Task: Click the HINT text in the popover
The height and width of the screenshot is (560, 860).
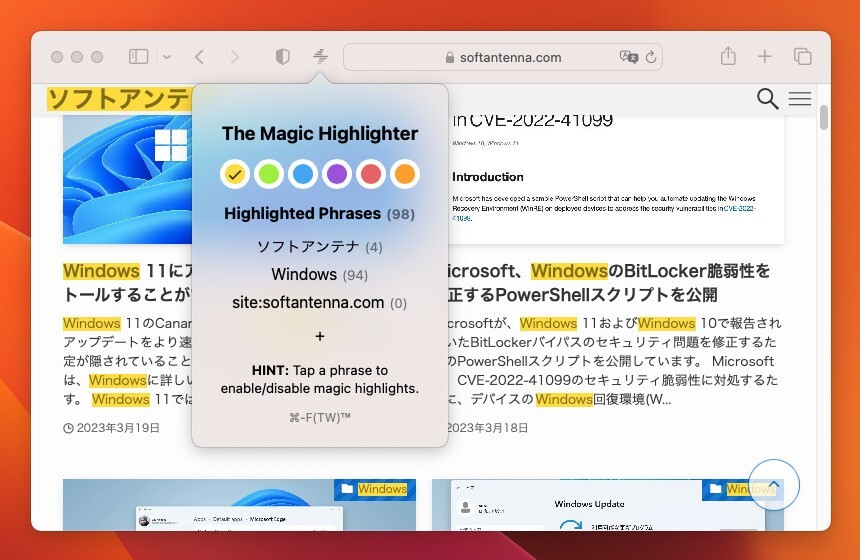Action: pyautogui.click(x=320, y=379)
